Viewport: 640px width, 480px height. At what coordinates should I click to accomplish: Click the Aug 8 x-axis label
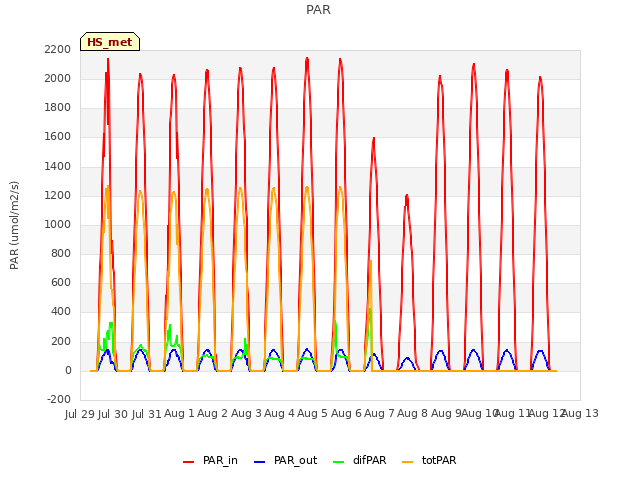coord(412,413)
